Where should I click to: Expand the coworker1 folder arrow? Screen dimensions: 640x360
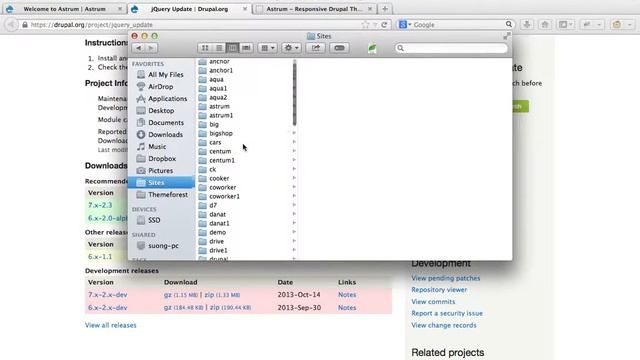coord(294,196)
